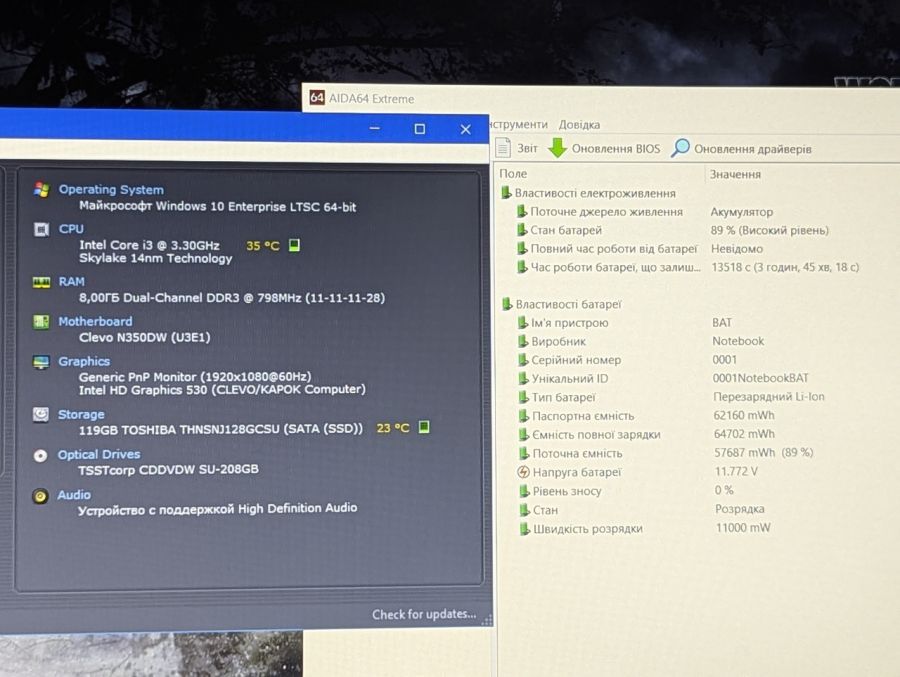Click the Optical Drives disc icon
The width and height of the screenshot is (900, 677).
pyautogui.click(x=40, y=455)
